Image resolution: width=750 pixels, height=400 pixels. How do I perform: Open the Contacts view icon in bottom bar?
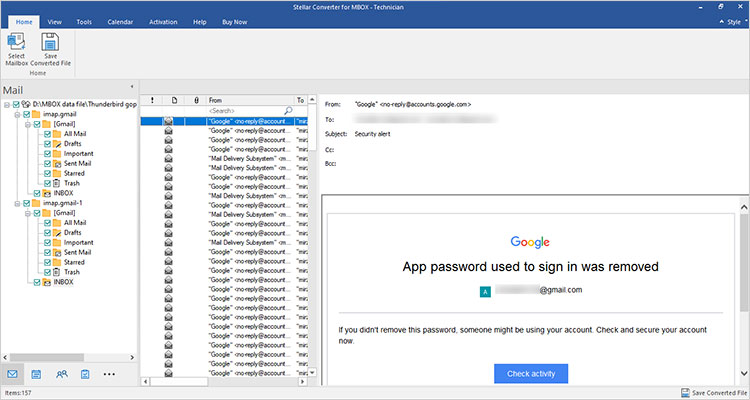pos(62,374)
